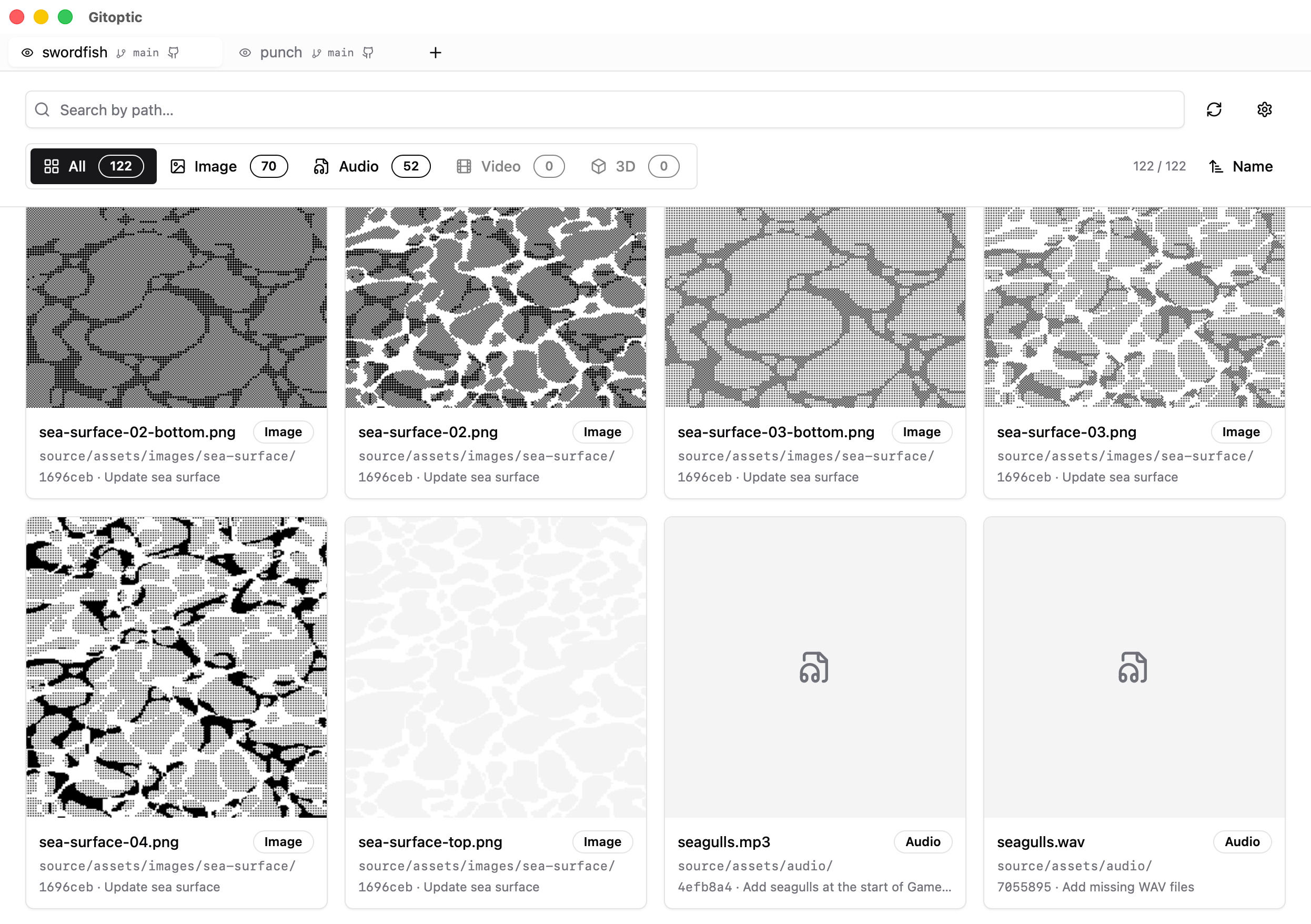This screenshot has width=1311, height=924.
Task: Click the branch icon in punch tab
Action: 316,53
